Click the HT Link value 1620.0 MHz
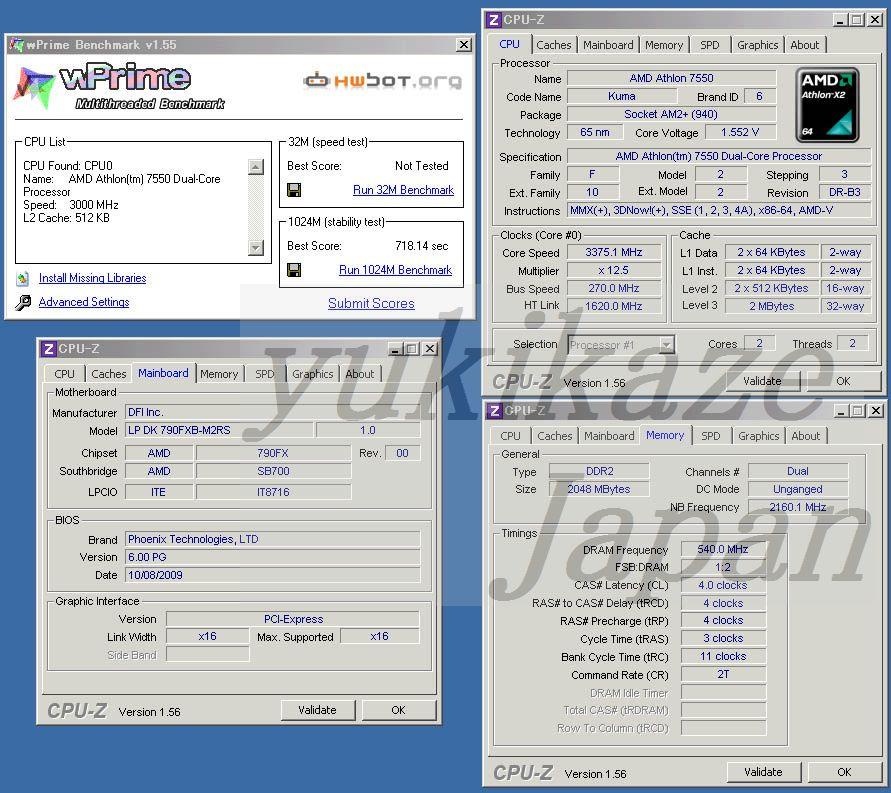891x793 pixels. (614, 306)
